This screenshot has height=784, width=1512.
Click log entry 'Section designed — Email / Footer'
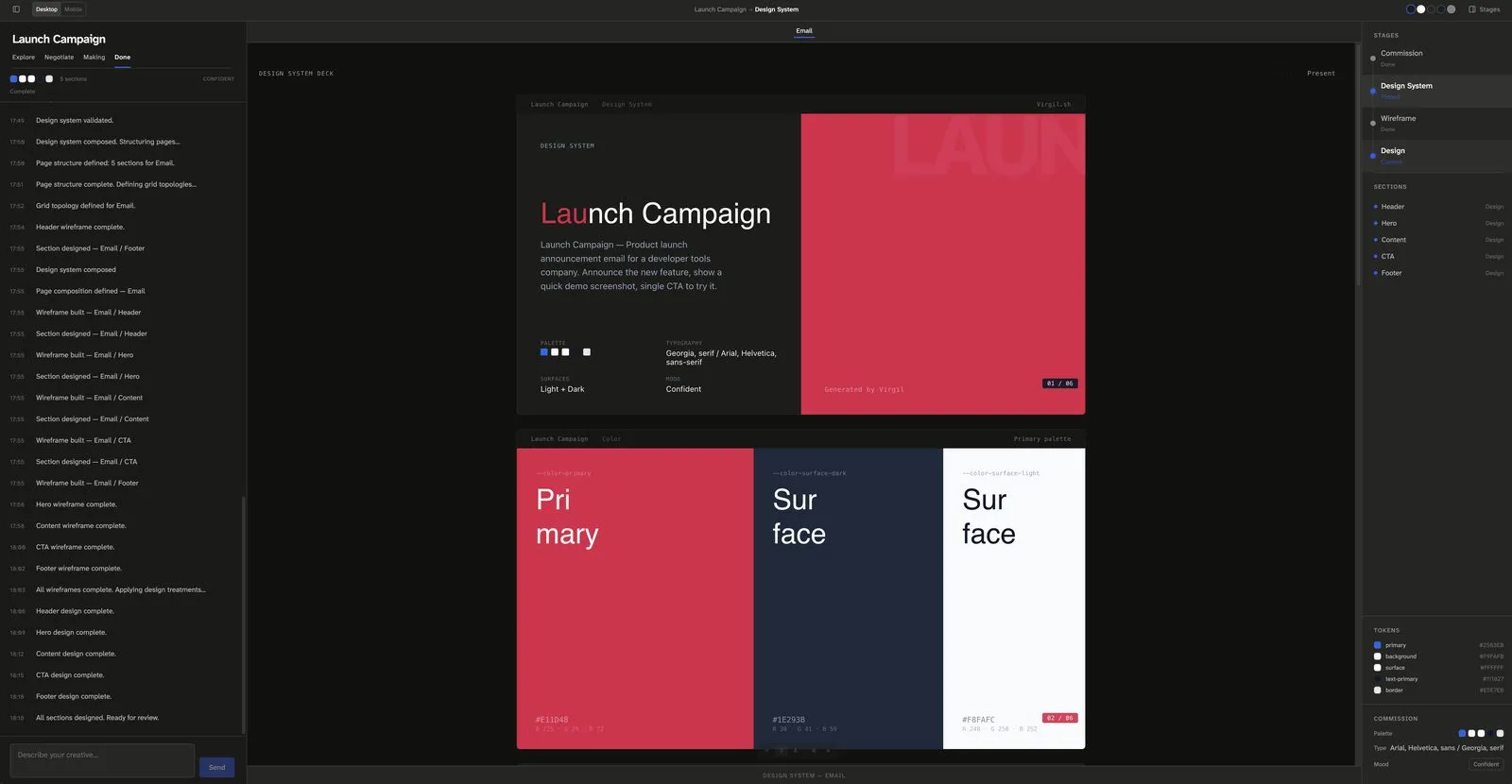pos(91,248)
